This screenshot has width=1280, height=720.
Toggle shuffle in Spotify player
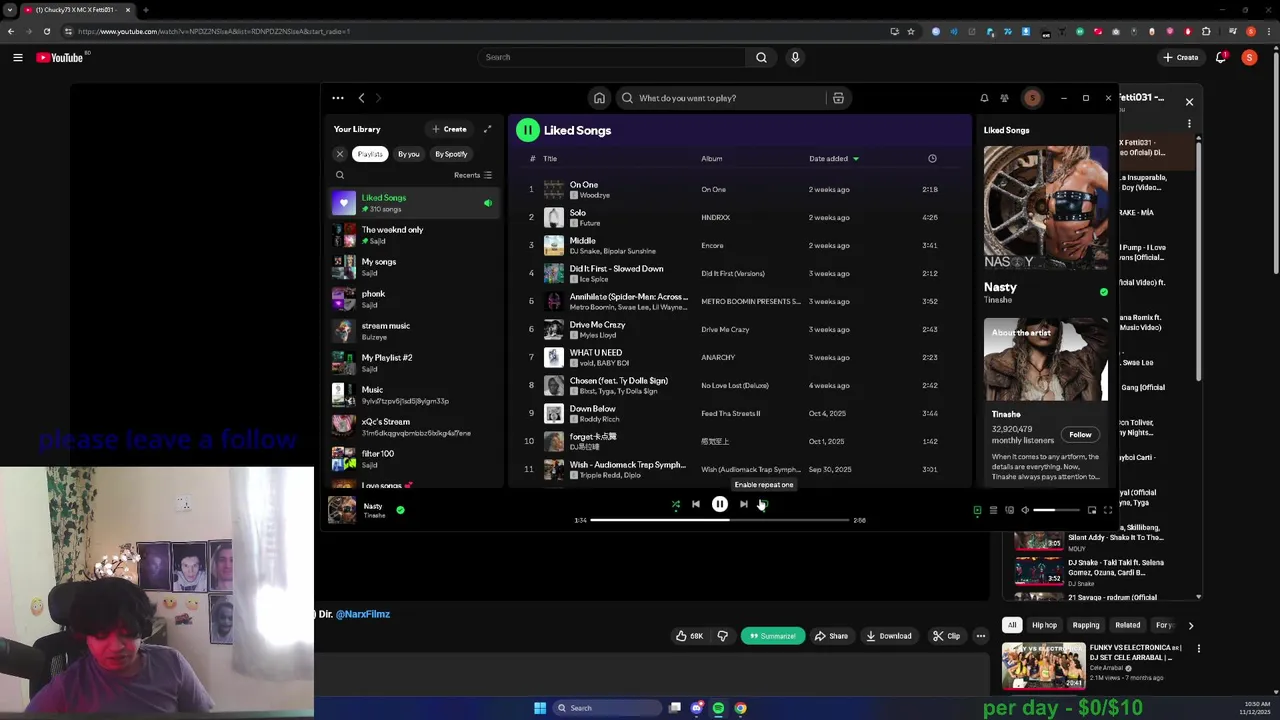point(675,504)
